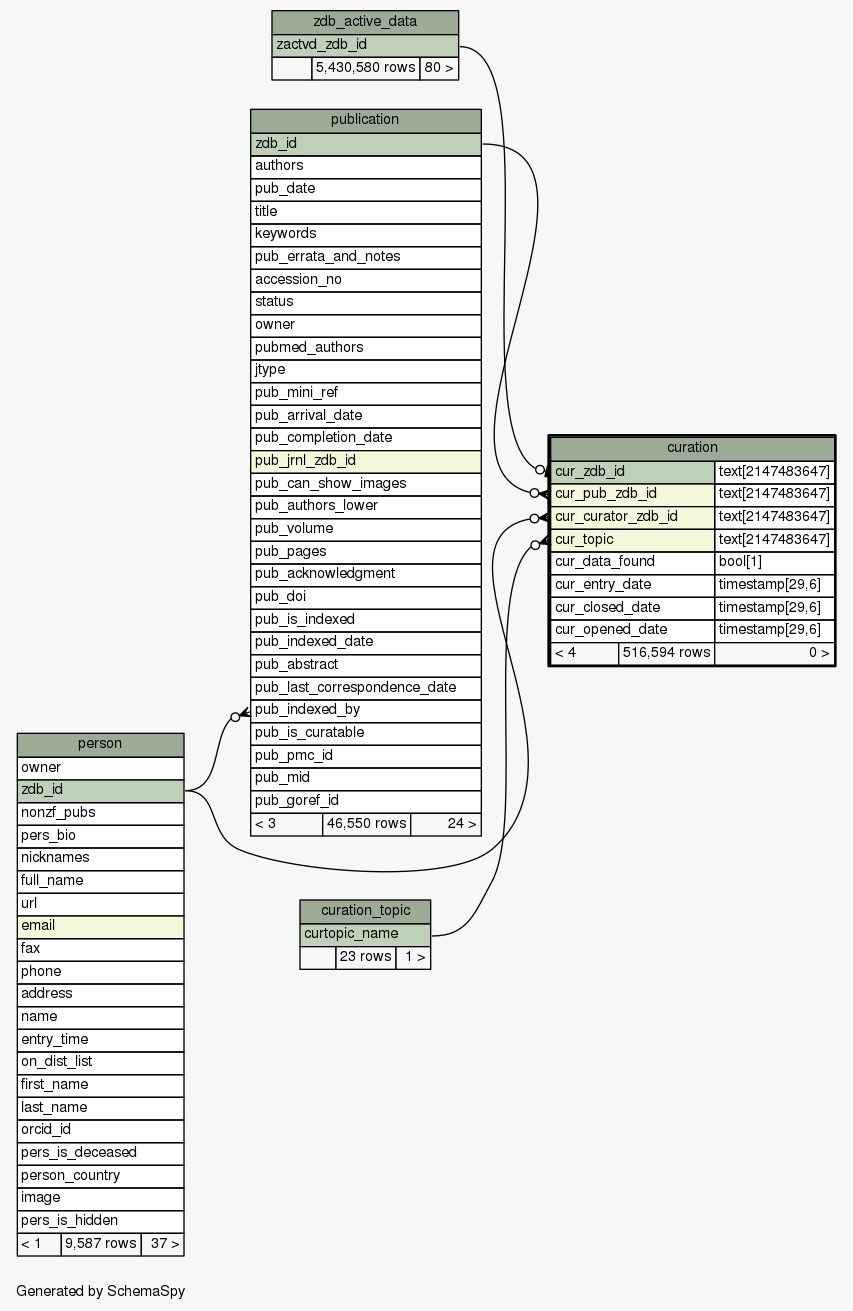Image resolution: width=853 pixels, height=1311 pixels.
Task: Click the publication table title
Action: tap(365, 120)
